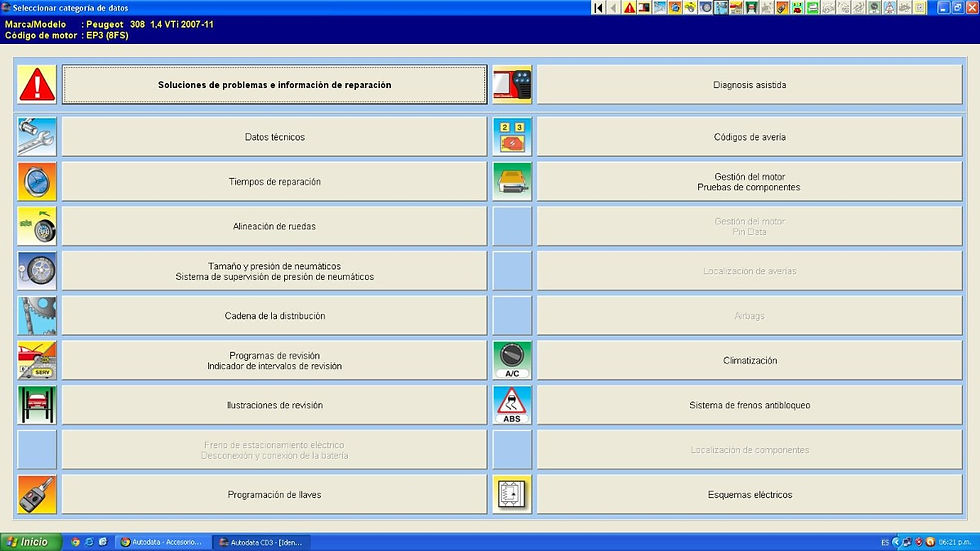Click the ES language indicator in system tray
Viewport: 980px width, 551px height.
tap(885, 542)
